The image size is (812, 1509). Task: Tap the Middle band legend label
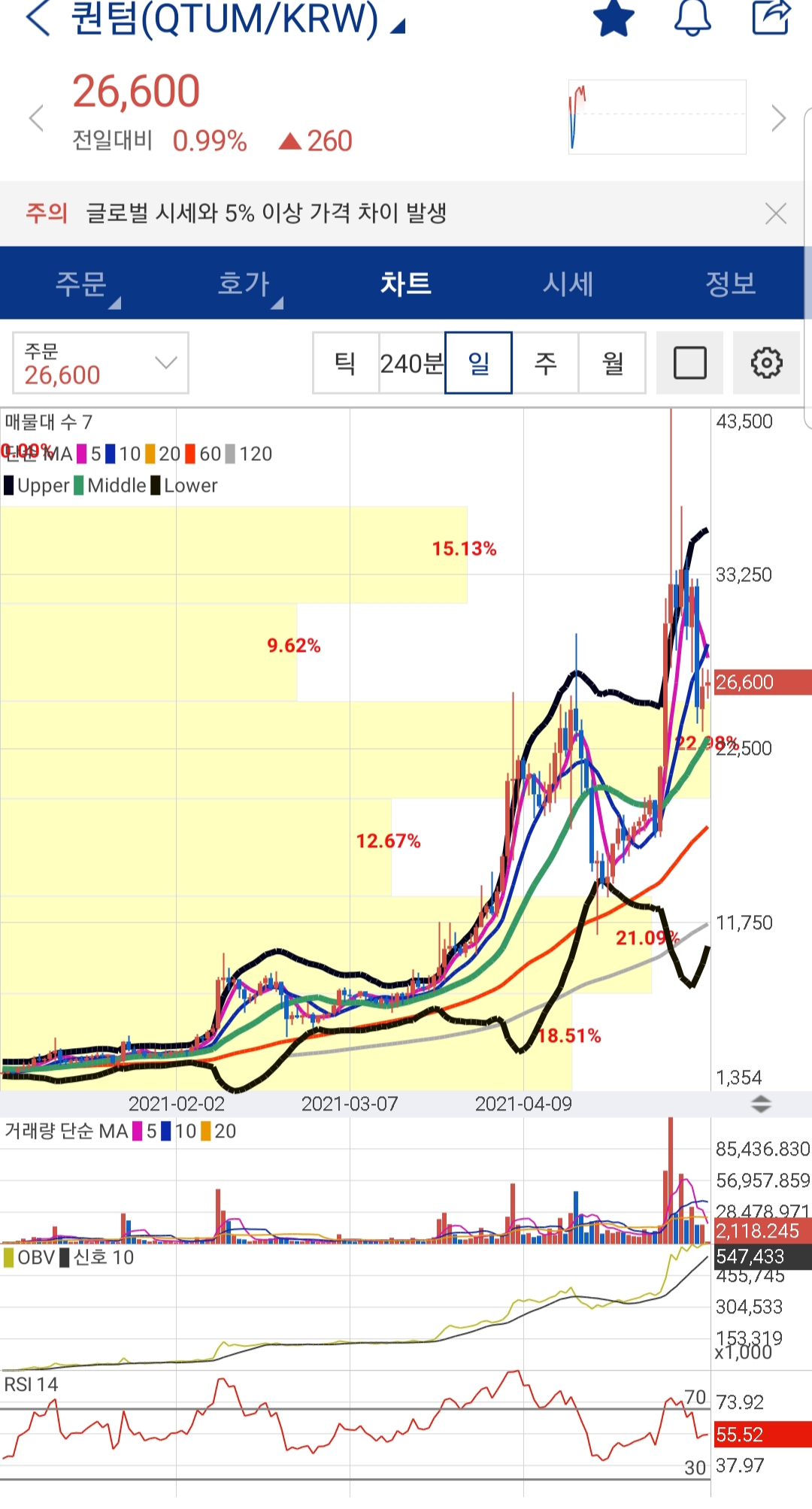point(110,486)
